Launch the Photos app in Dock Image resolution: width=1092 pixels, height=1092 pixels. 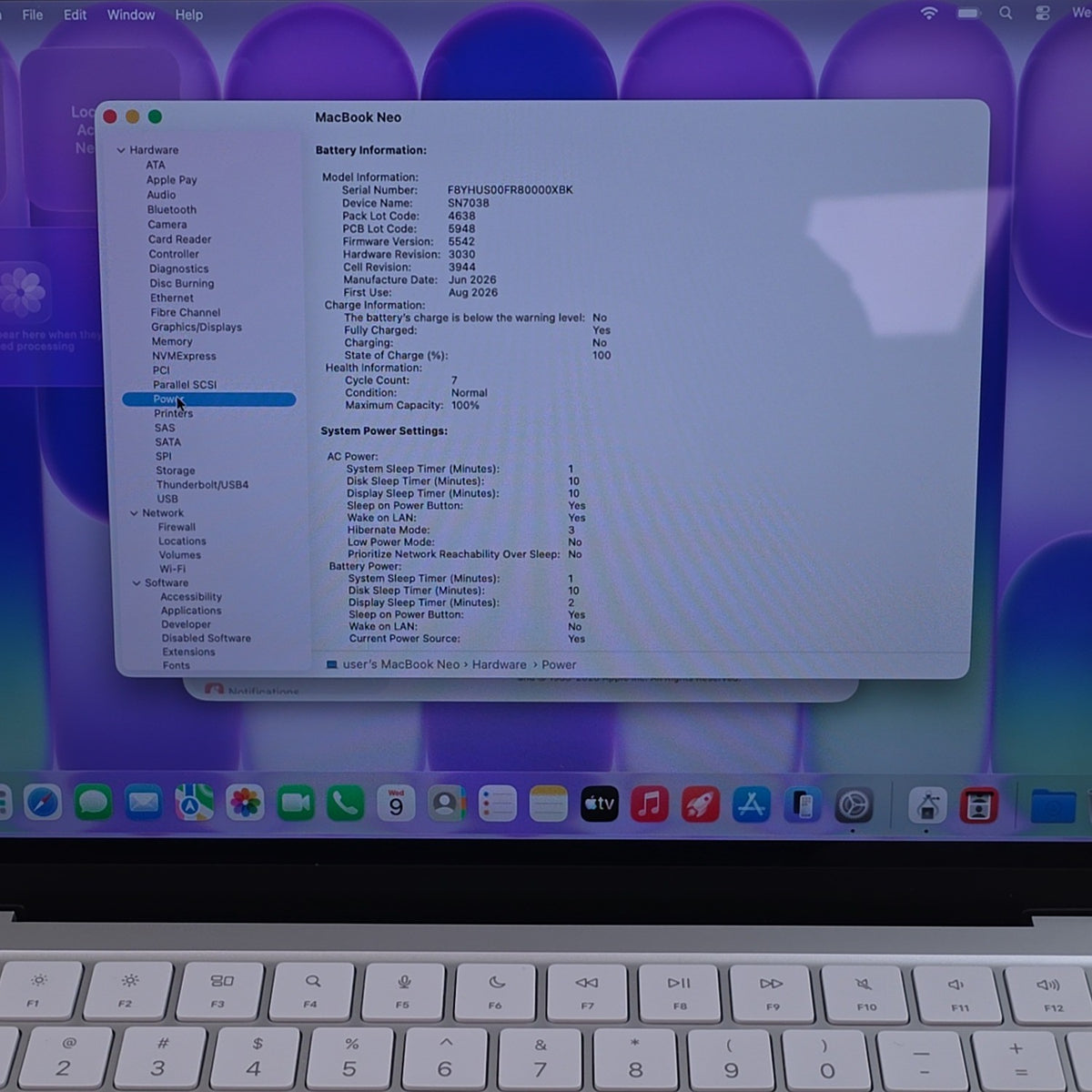point(245,804)
